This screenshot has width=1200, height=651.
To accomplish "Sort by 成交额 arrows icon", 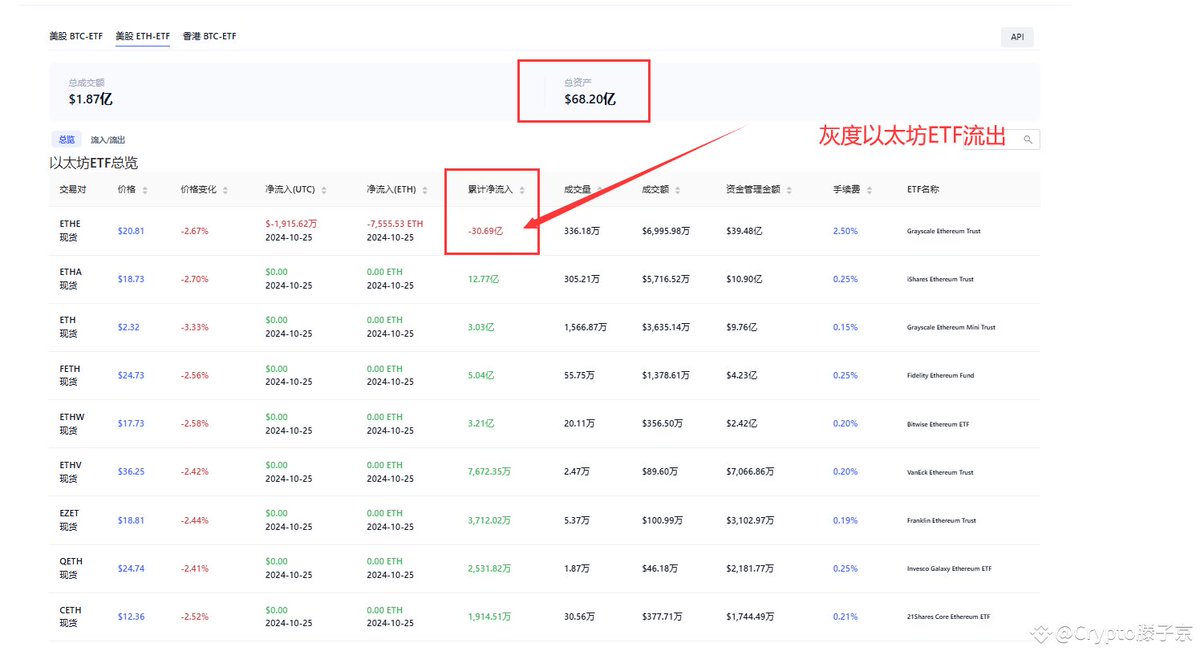I will coord(678,190).
